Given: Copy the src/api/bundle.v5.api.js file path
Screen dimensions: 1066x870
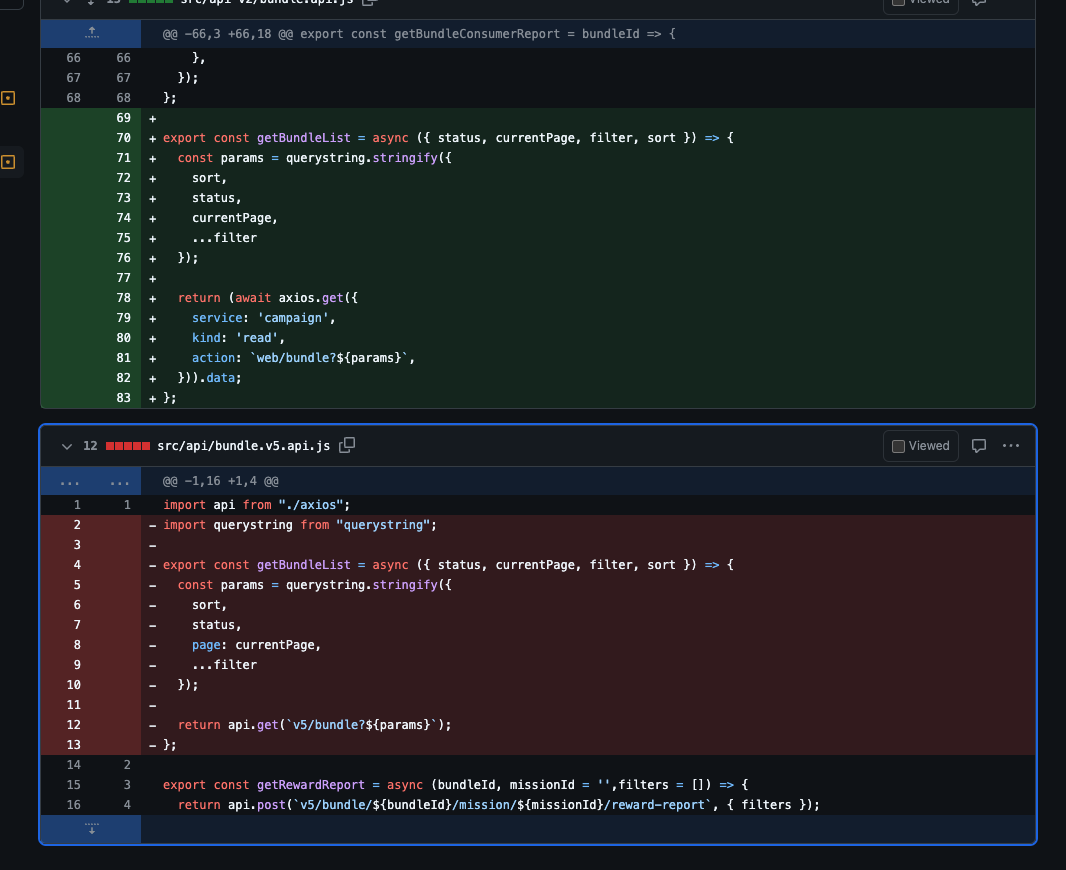Looking at the screenshot, I should tap(348, 445).
